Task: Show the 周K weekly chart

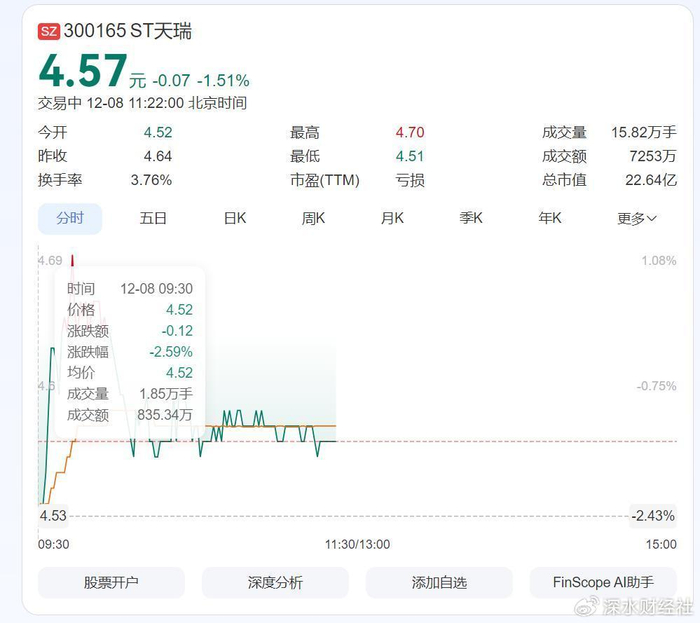Action: point(314,218)
